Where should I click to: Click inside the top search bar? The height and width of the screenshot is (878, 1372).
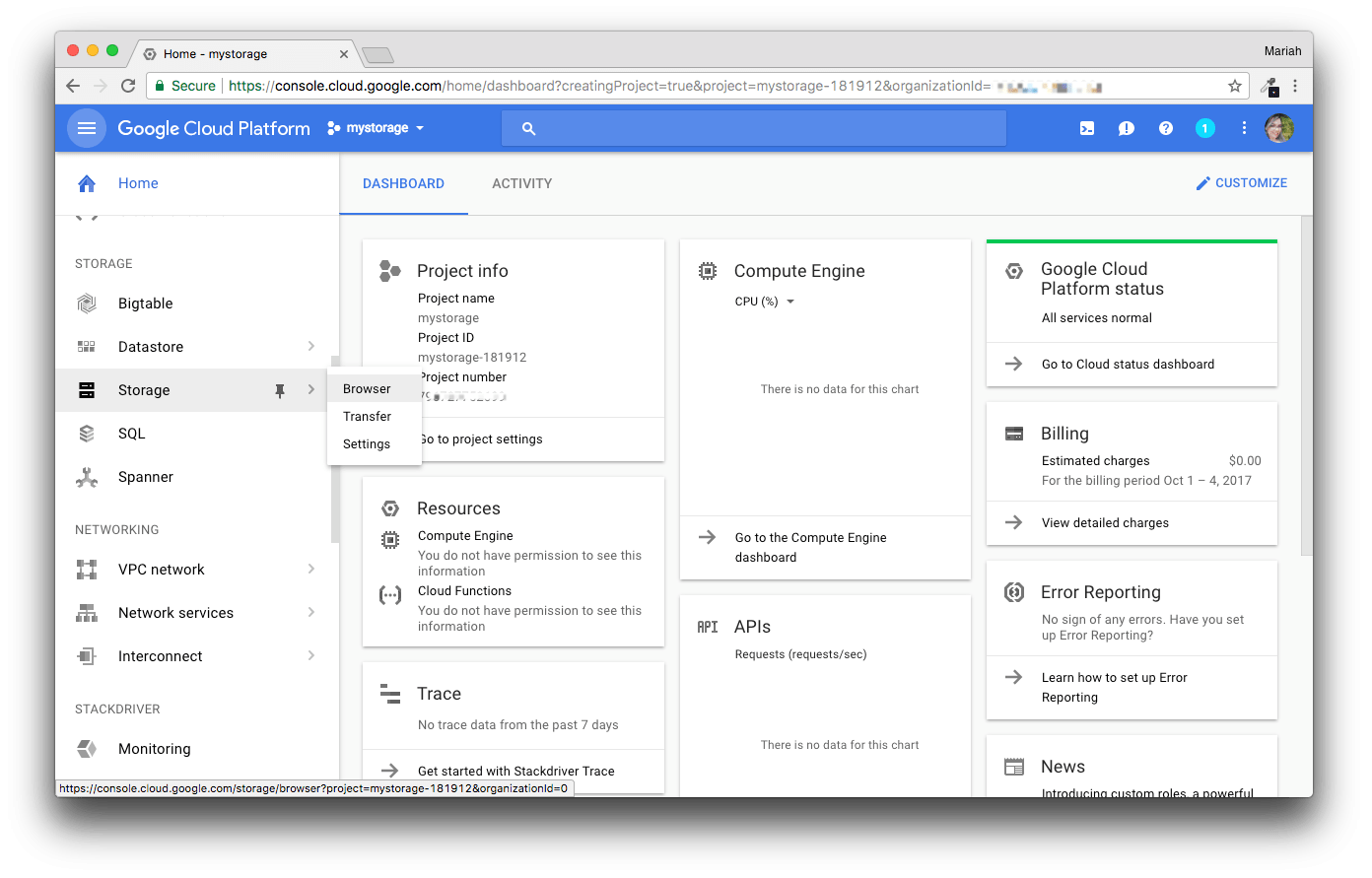pos(753,127)
